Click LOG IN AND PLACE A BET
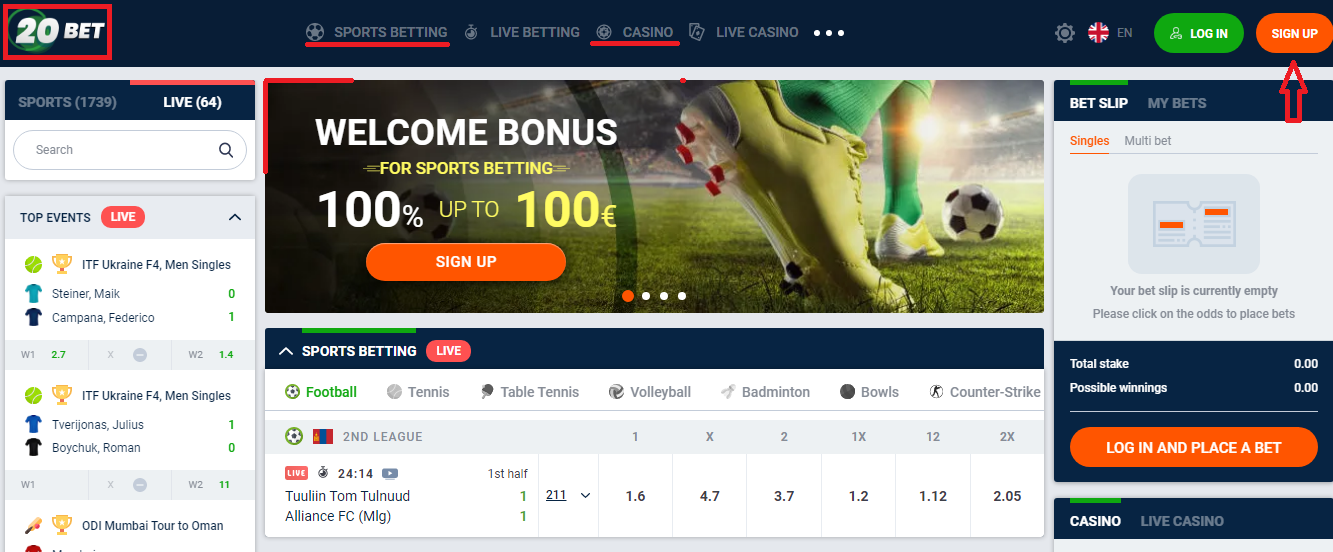Screen dimensions: 1333x552 tap(1194, 448)
